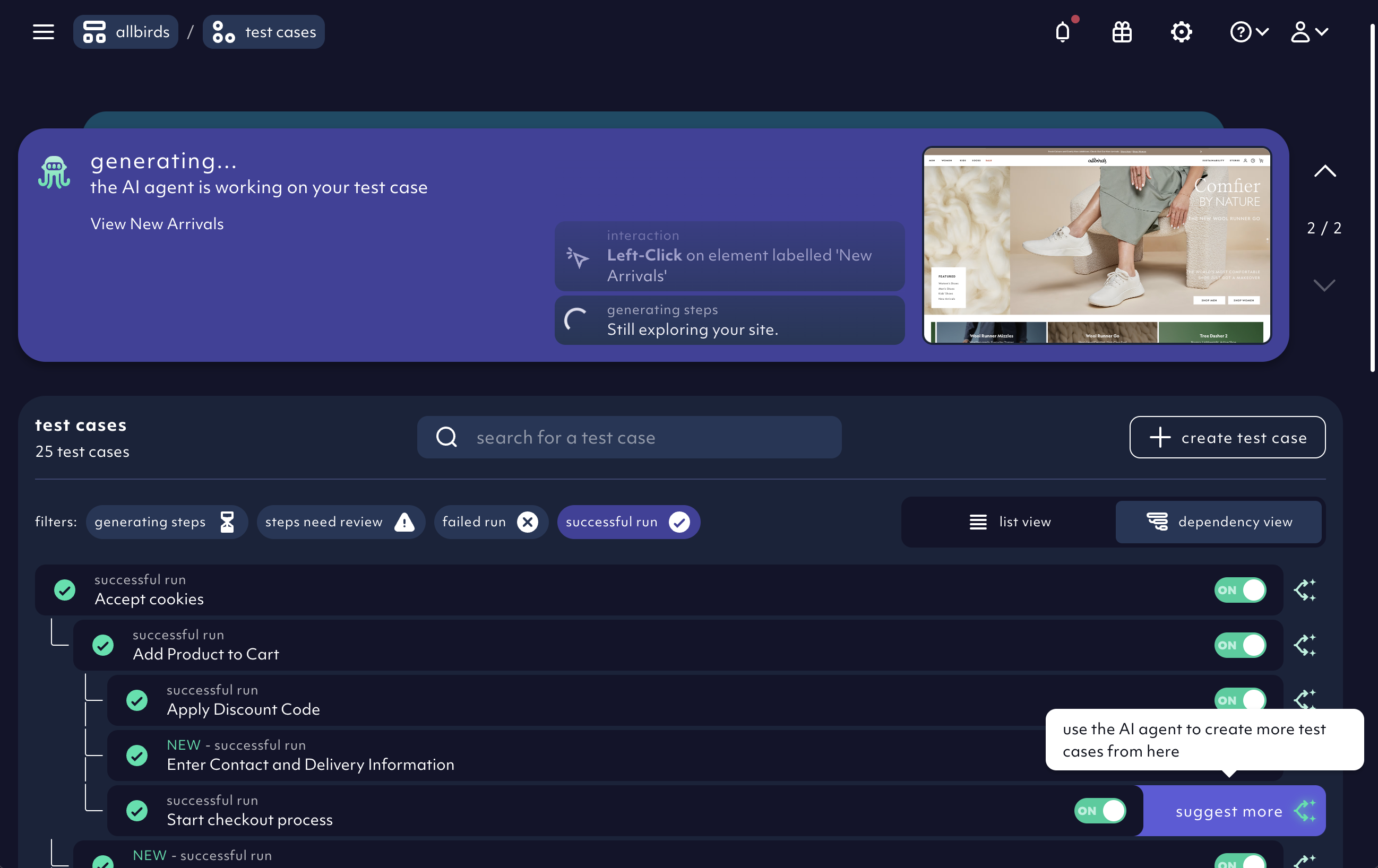Select the test cases breadcrumb item
This screenshot has height=868, width=1378.
coord(263,31)
